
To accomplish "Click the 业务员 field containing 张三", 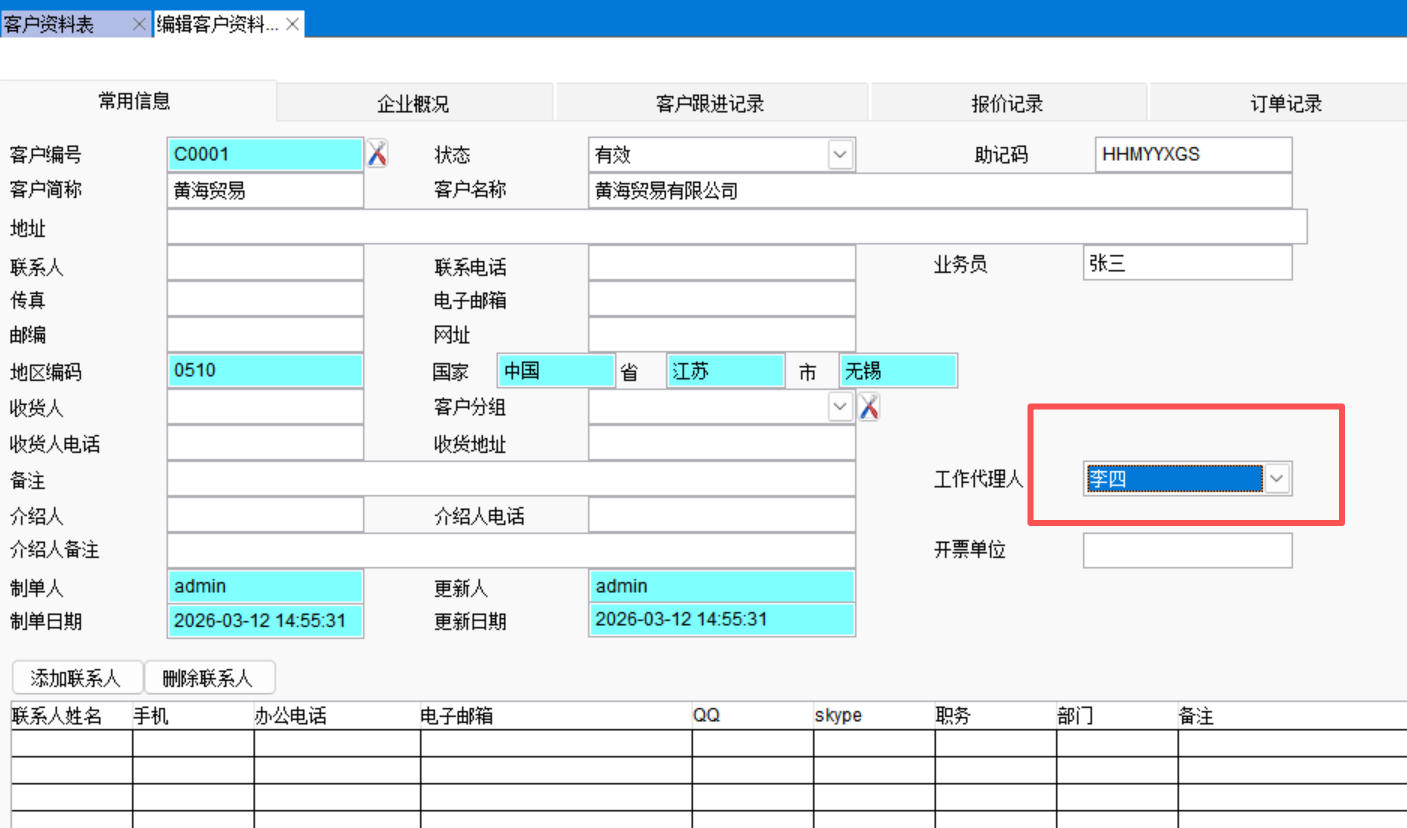I will pyautogui.click(x=1187, y=263).
